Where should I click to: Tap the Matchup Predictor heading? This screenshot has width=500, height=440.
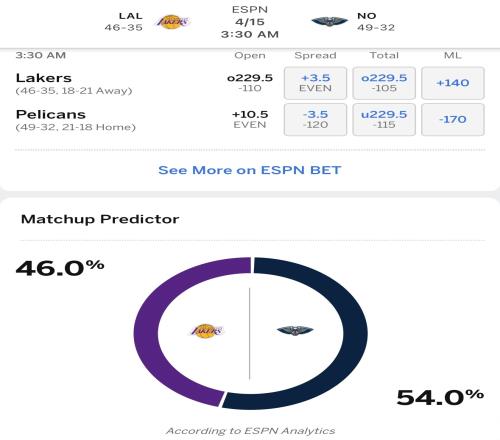click(100, 219)
